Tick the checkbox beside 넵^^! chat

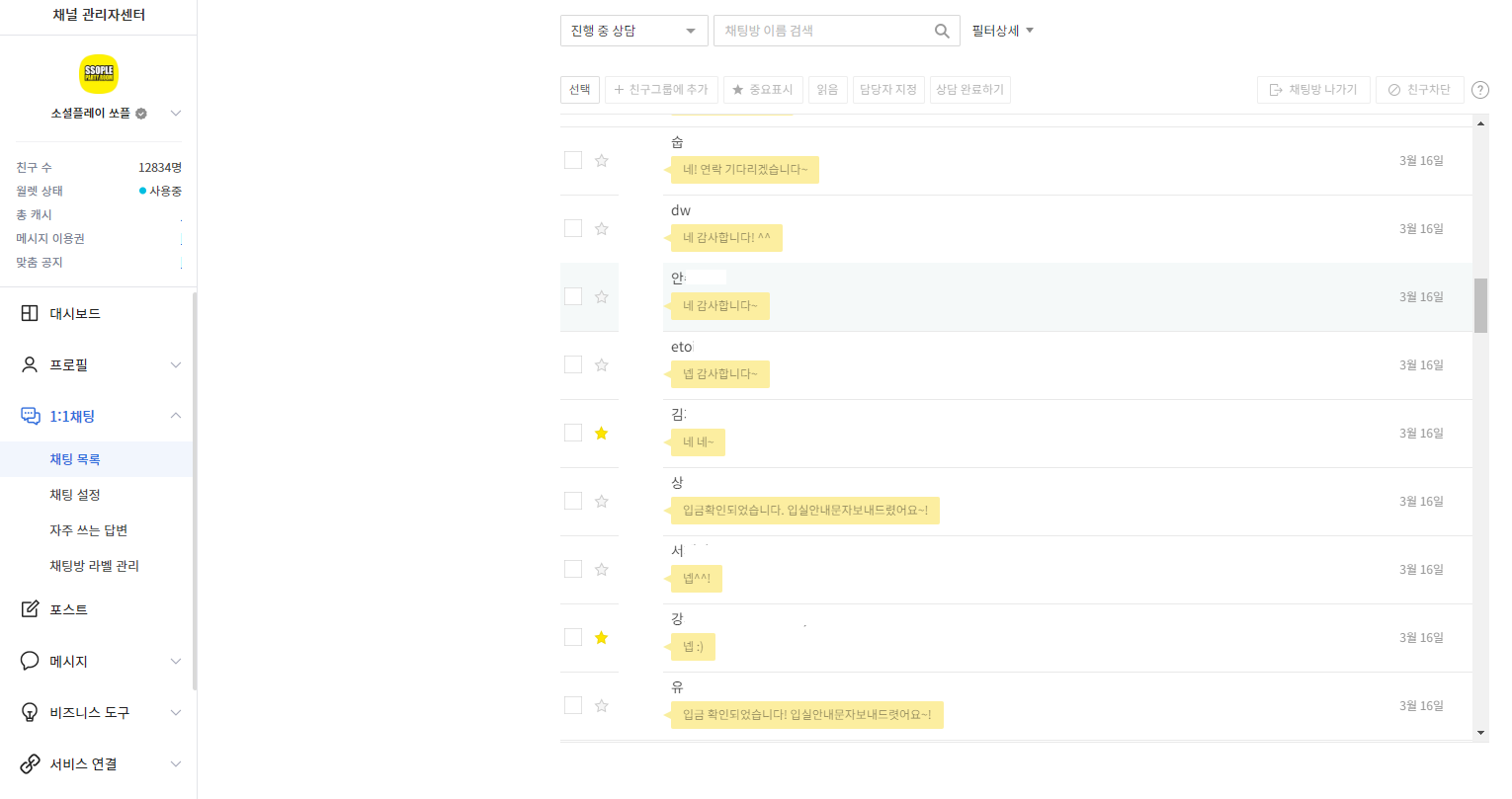[573, 569]
